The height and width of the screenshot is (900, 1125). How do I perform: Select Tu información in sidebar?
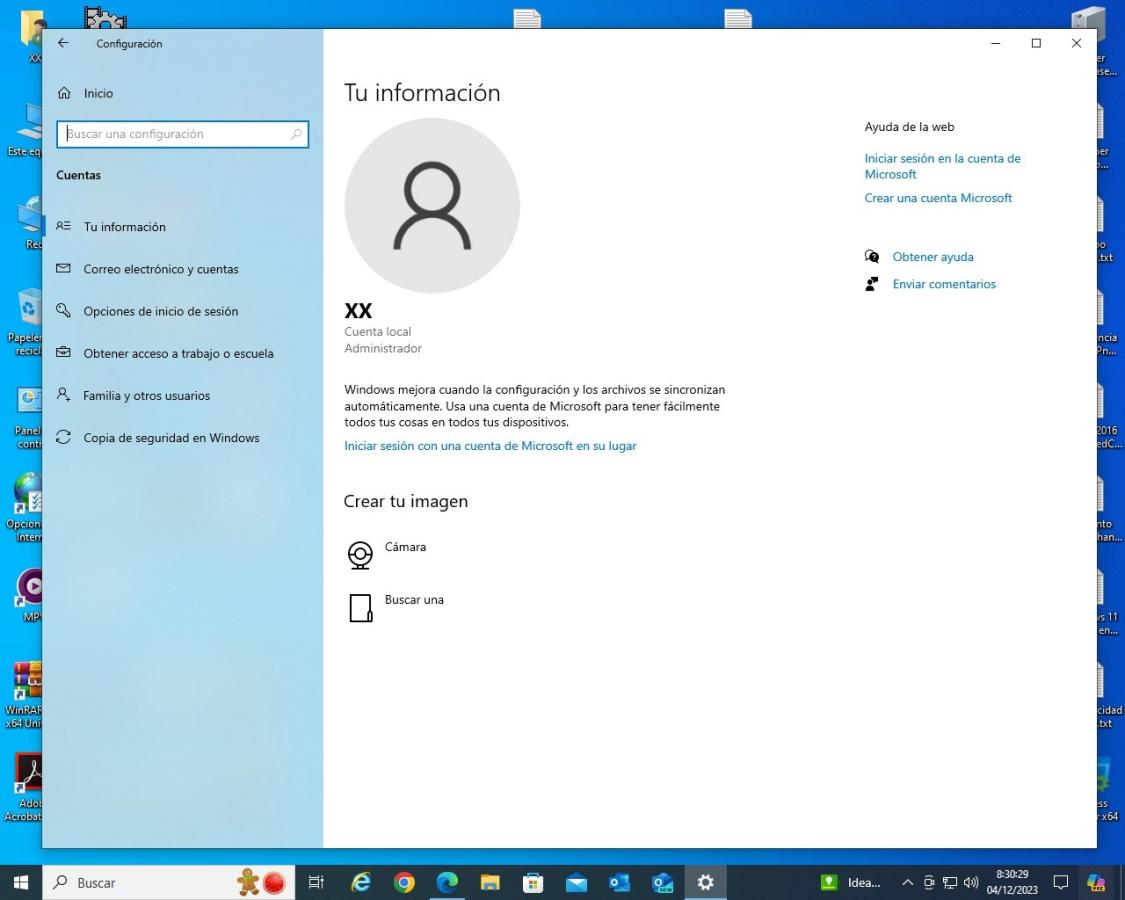(124, 227)
